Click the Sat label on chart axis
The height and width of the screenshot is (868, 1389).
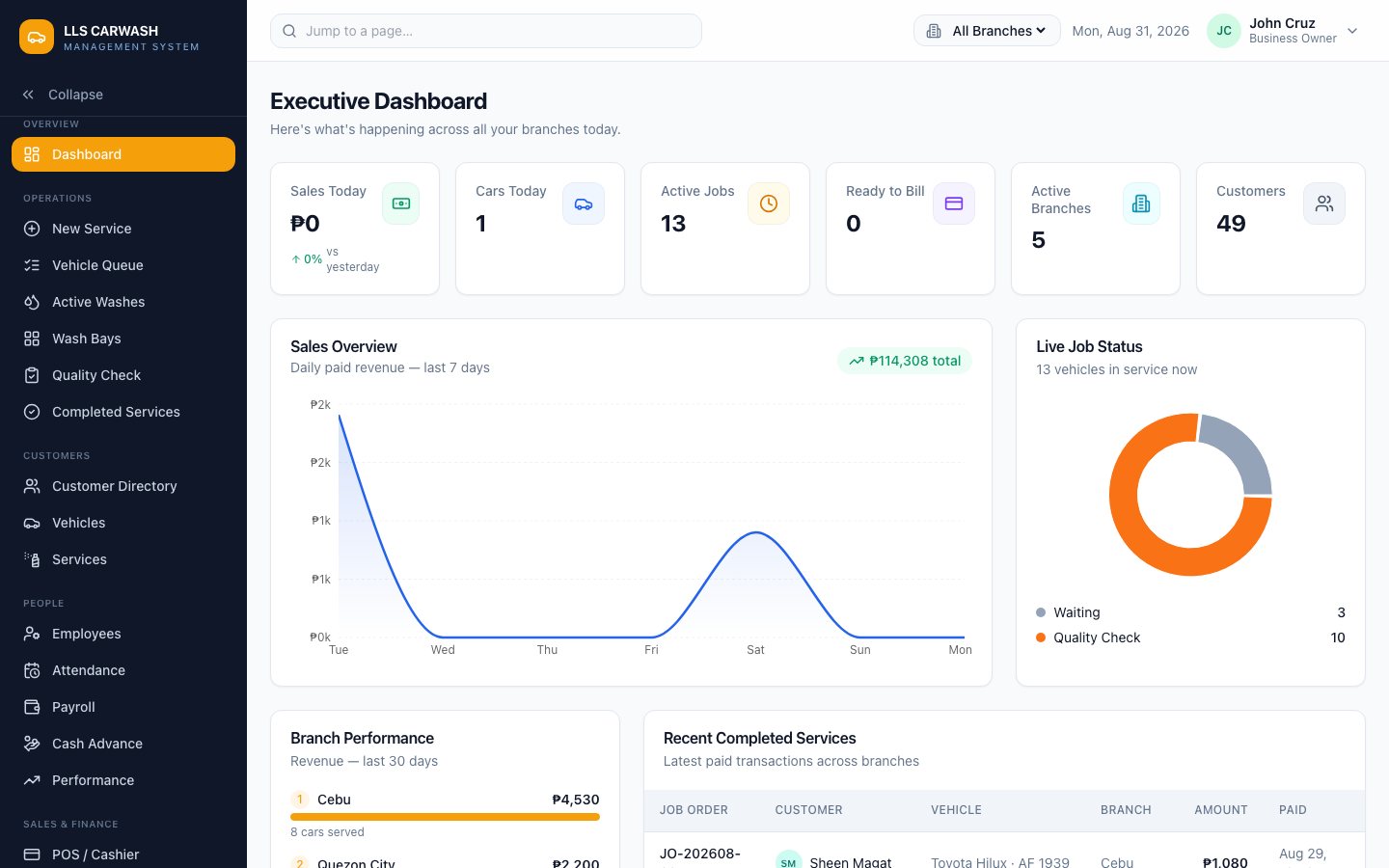coord(755,650)
